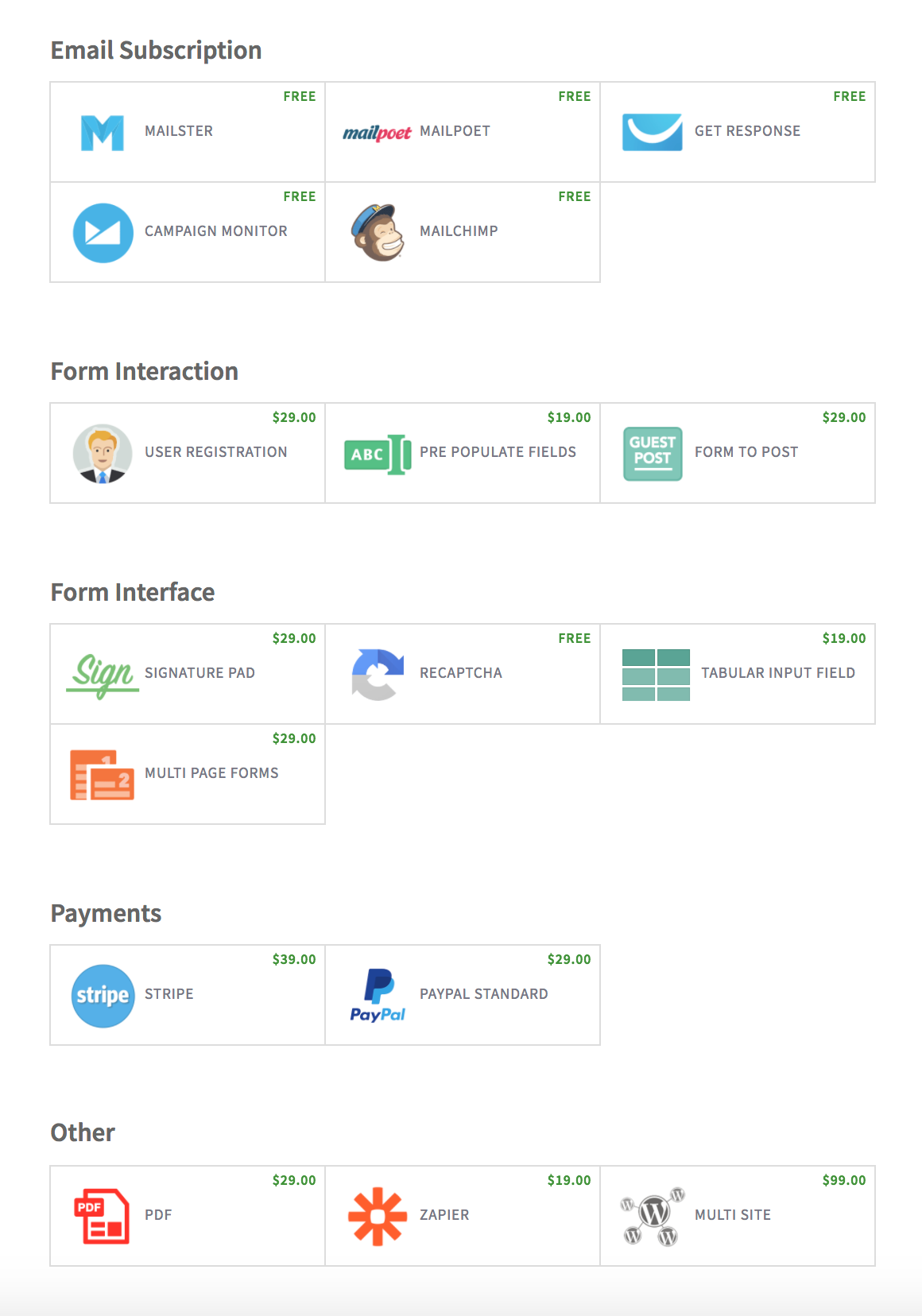Click the Campaign Monitor envelope icon

pos(103,233)
